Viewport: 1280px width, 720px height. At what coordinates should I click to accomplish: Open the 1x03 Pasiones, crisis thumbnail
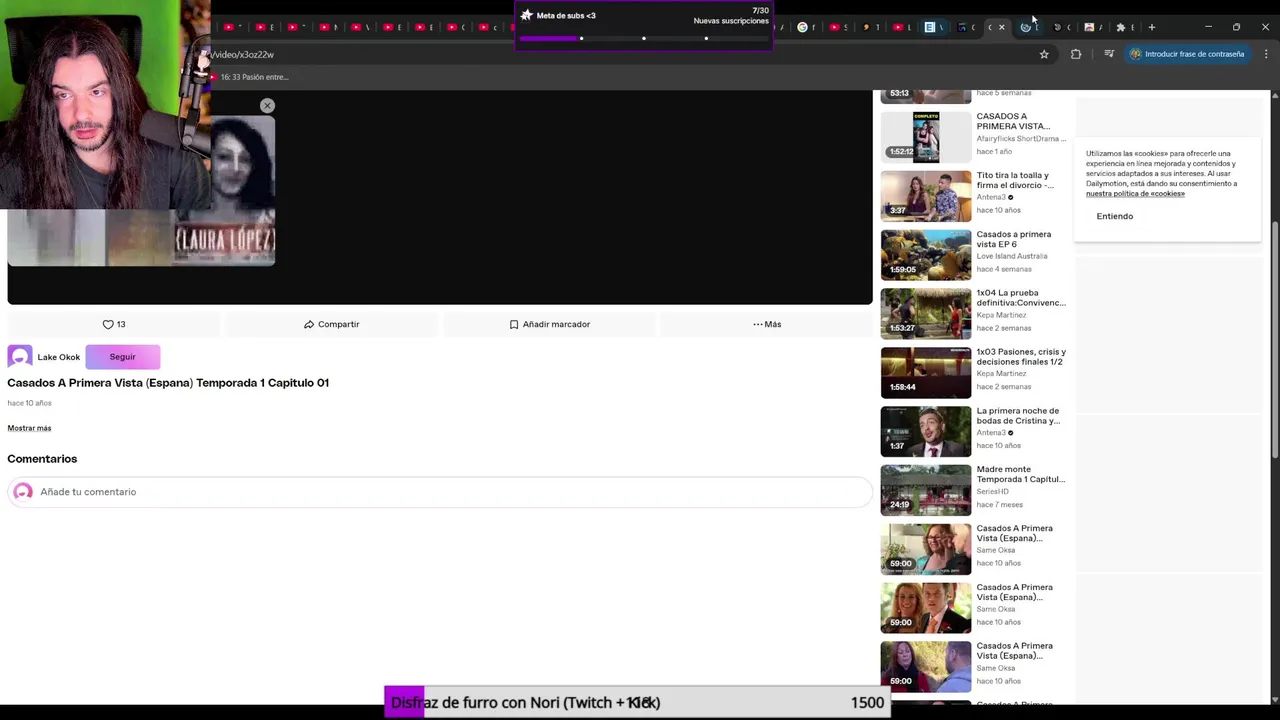926,373
